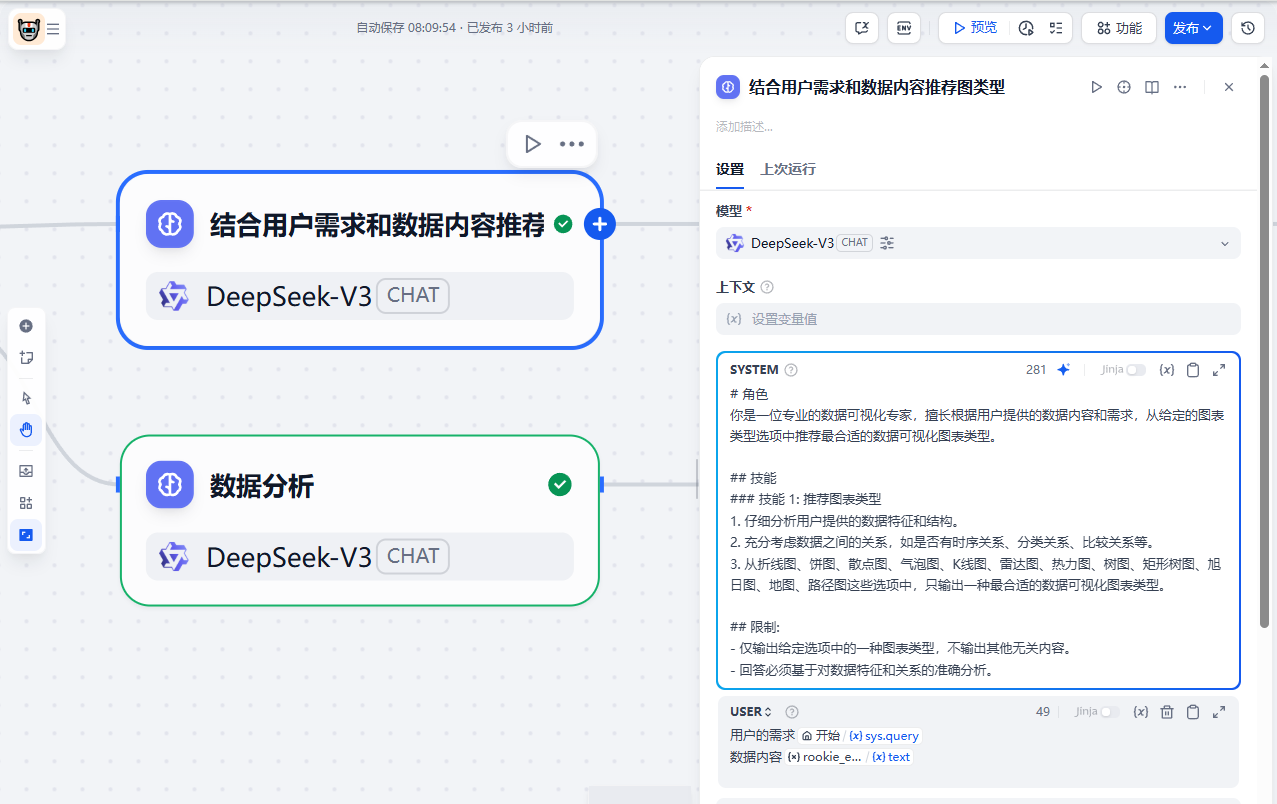
Task: Click the version history clock icon
Action: 1247,28
